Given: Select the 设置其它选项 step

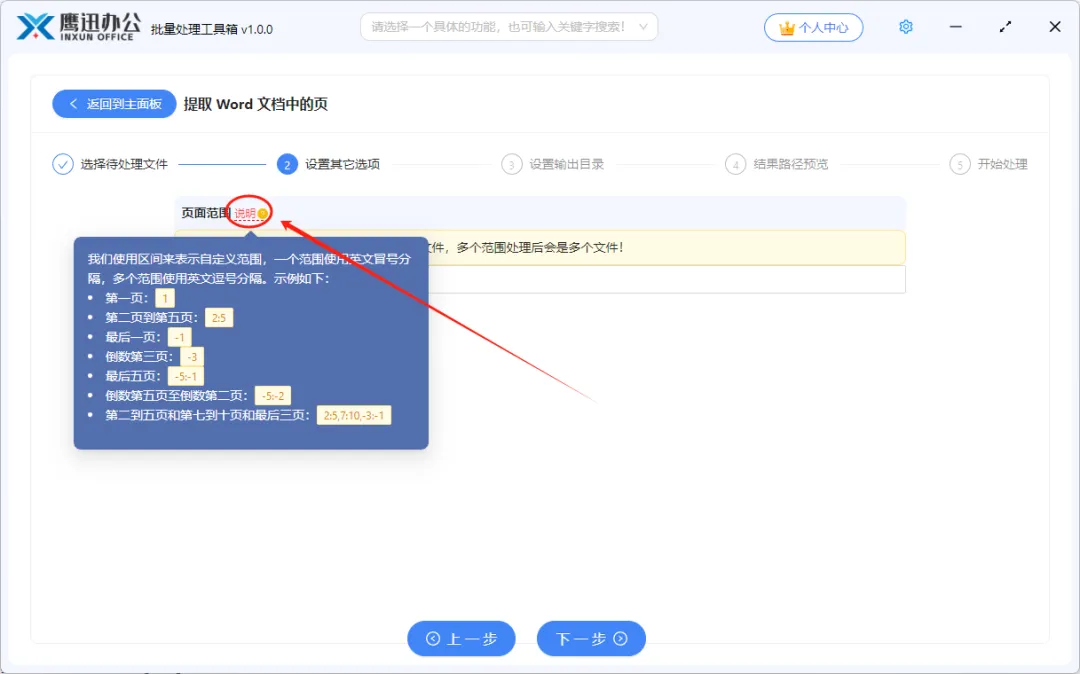Looking at the screenshot, I should 342,164.
